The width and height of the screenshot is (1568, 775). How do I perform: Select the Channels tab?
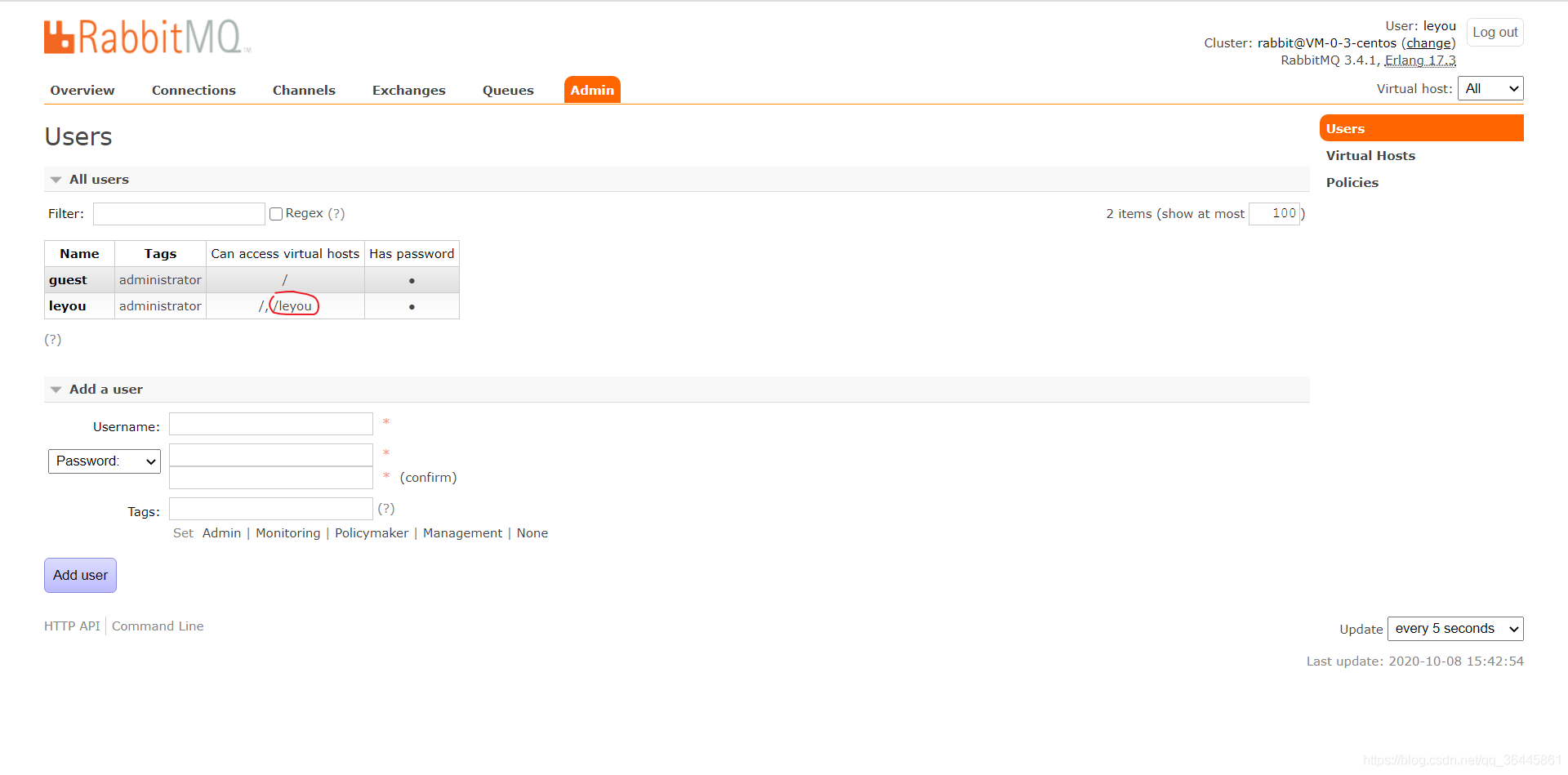304,90
